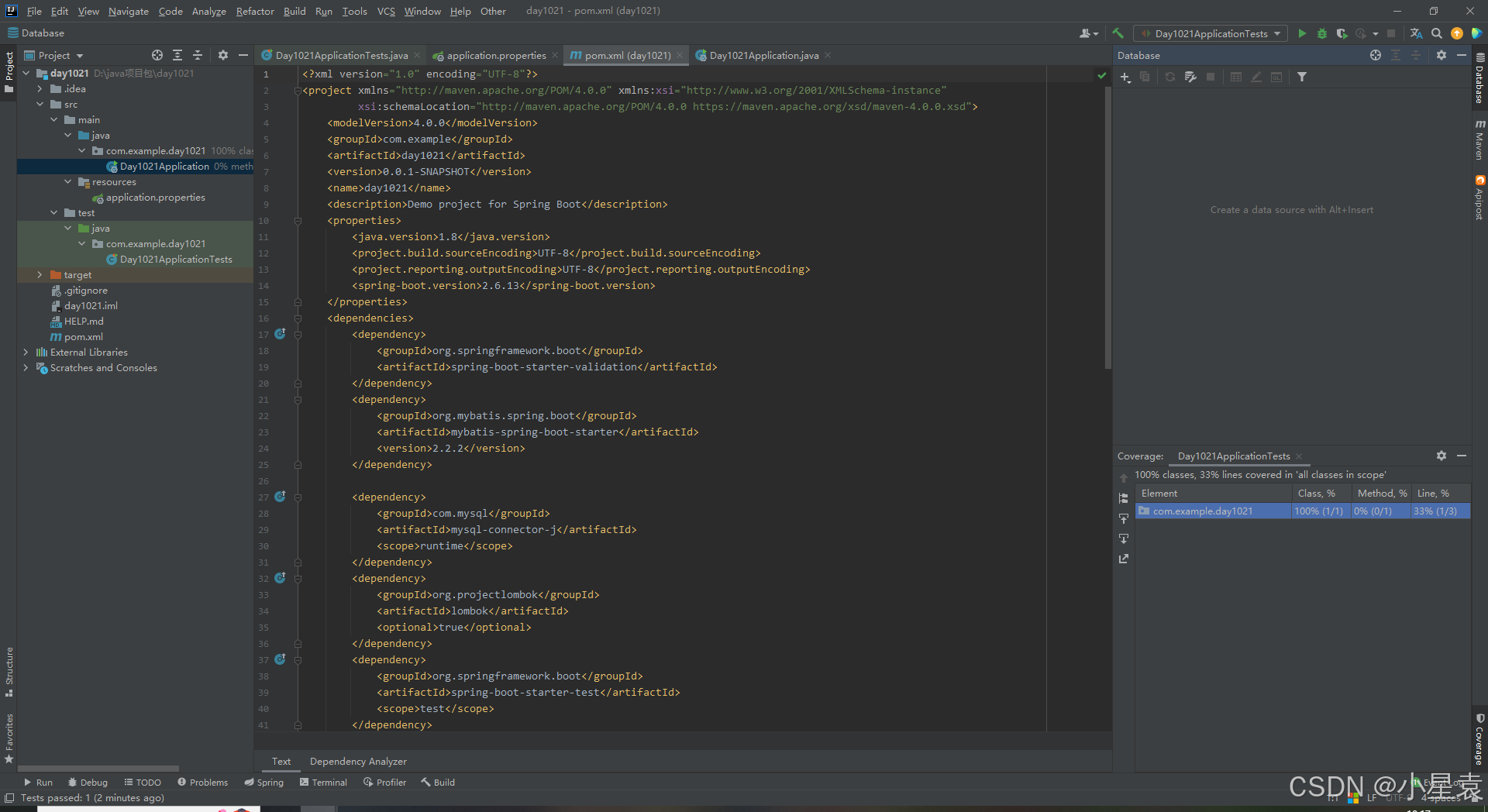Open the Dependency Analyzer view

point(357,761)
